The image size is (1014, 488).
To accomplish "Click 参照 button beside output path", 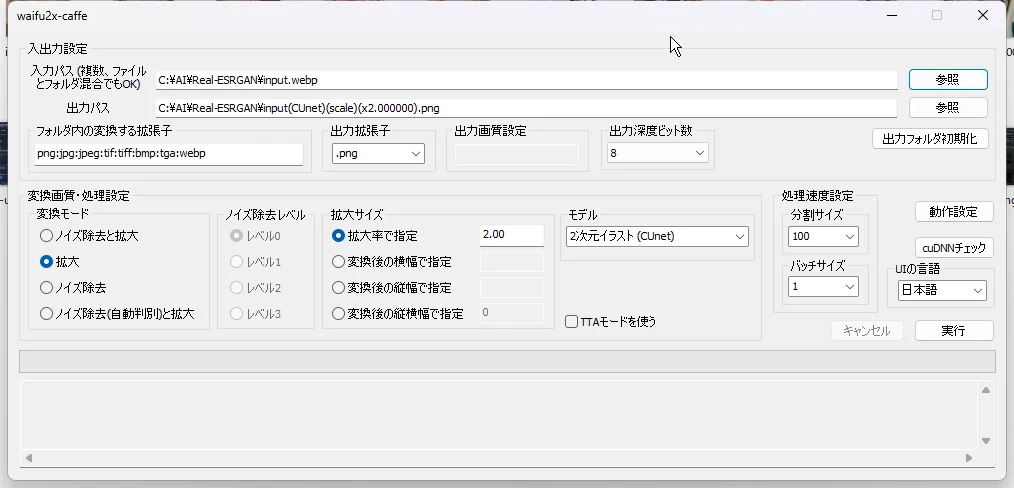I will click(x=948, y=107).
